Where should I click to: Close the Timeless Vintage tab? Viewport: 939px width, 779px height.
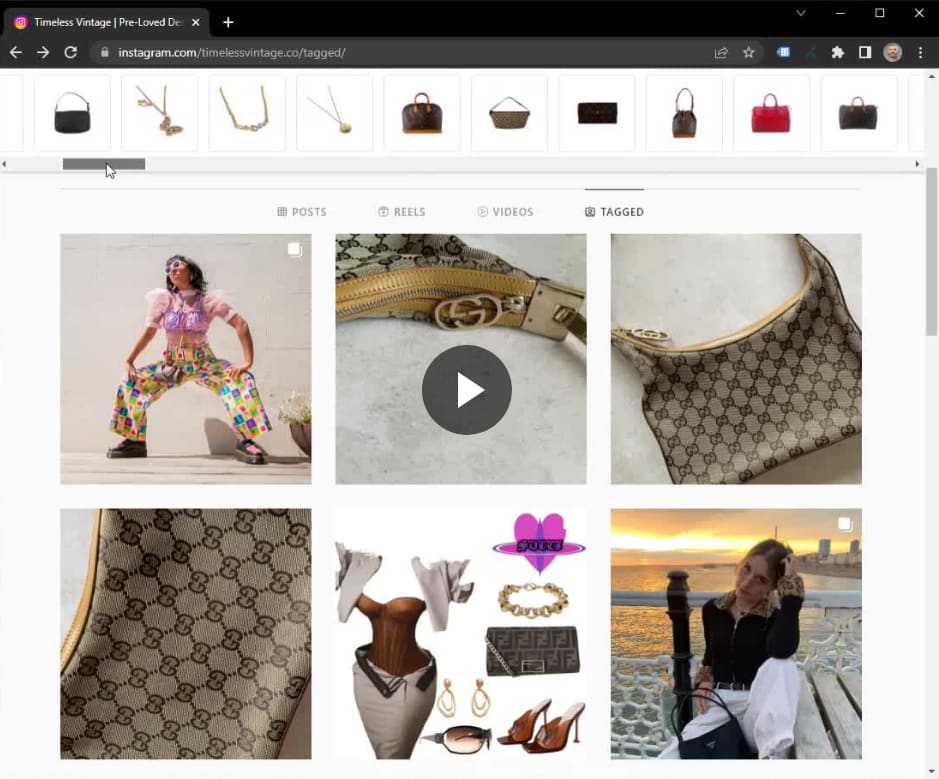click(196, 22)
